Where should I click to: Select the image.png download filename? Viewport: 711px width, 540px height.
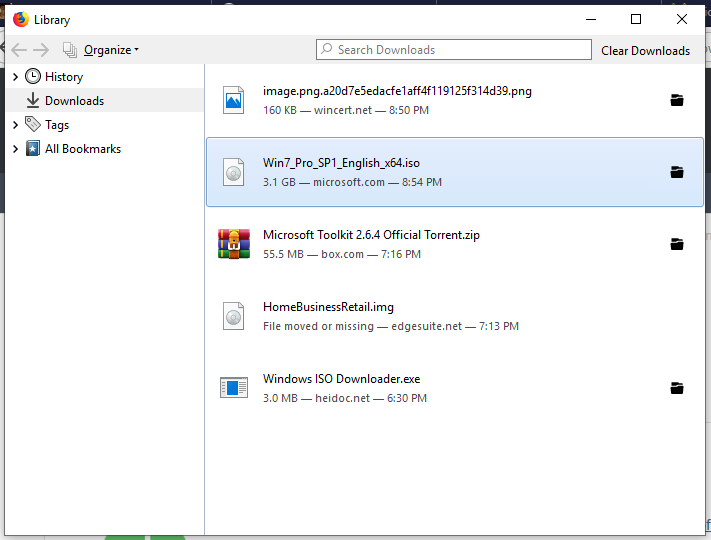[x=397, y=91]
